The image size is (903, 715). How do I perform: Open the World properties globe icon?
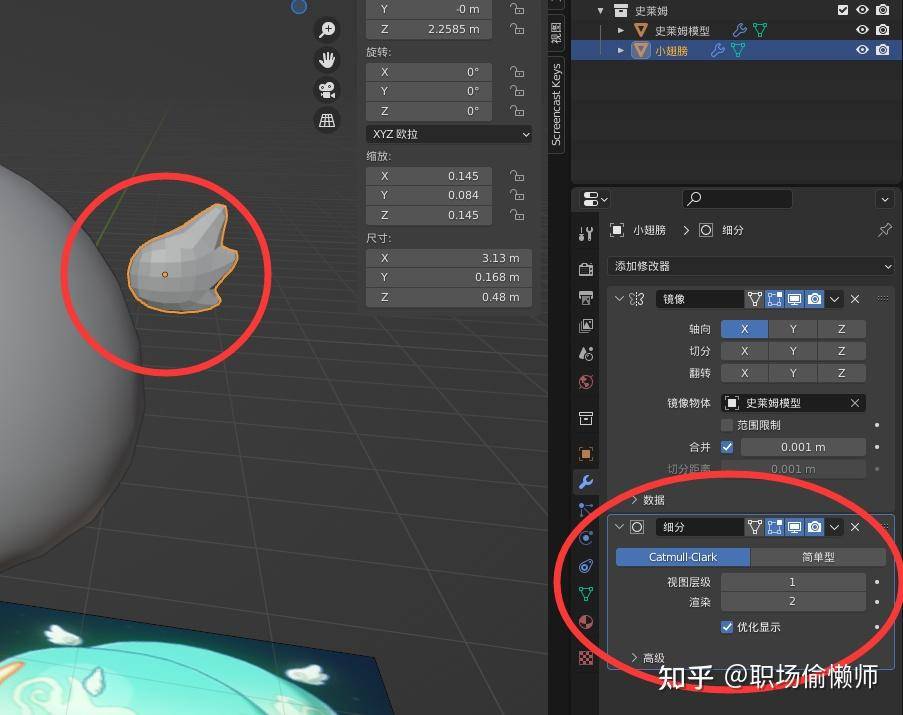tap(586, 382)
